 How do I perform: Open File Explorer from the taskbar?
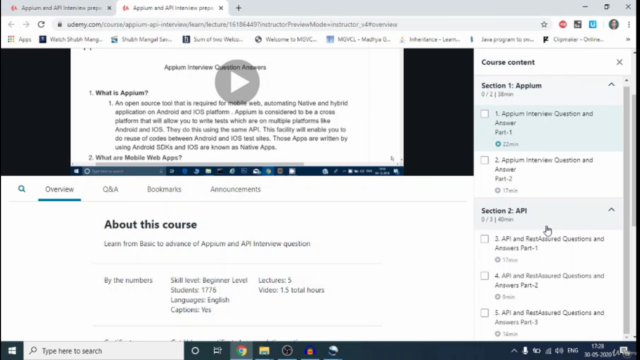point(264,351)
